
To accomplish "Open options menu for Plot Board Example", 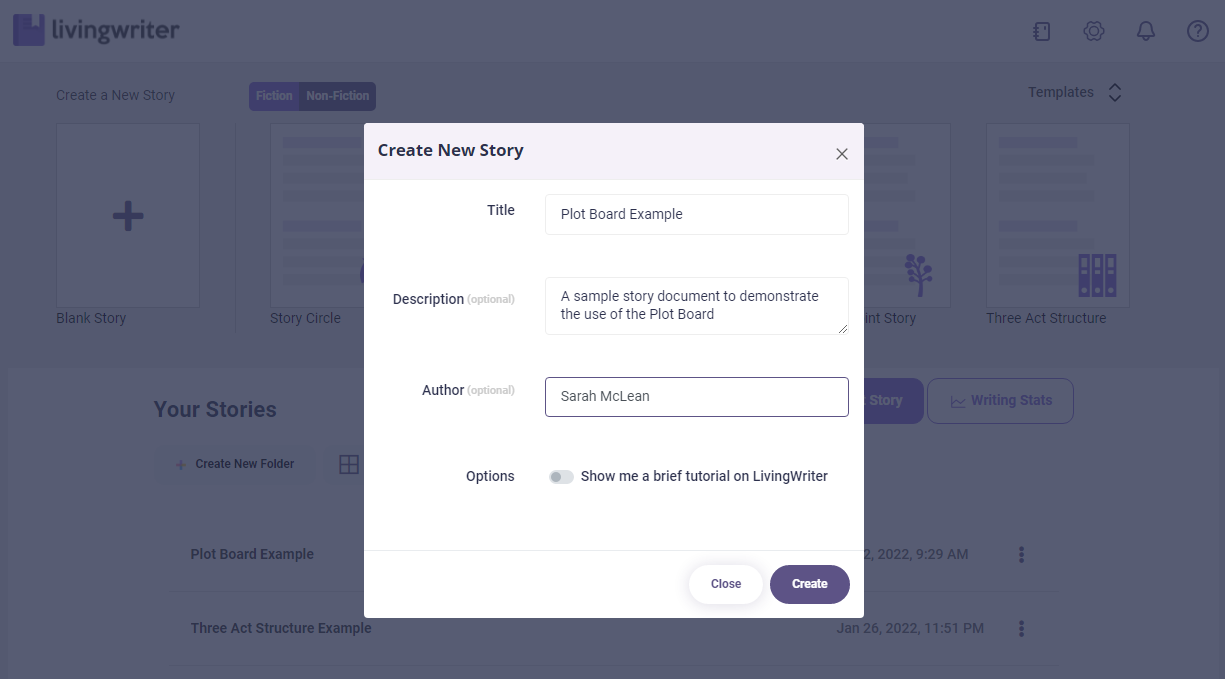I will pos(1021,554).
